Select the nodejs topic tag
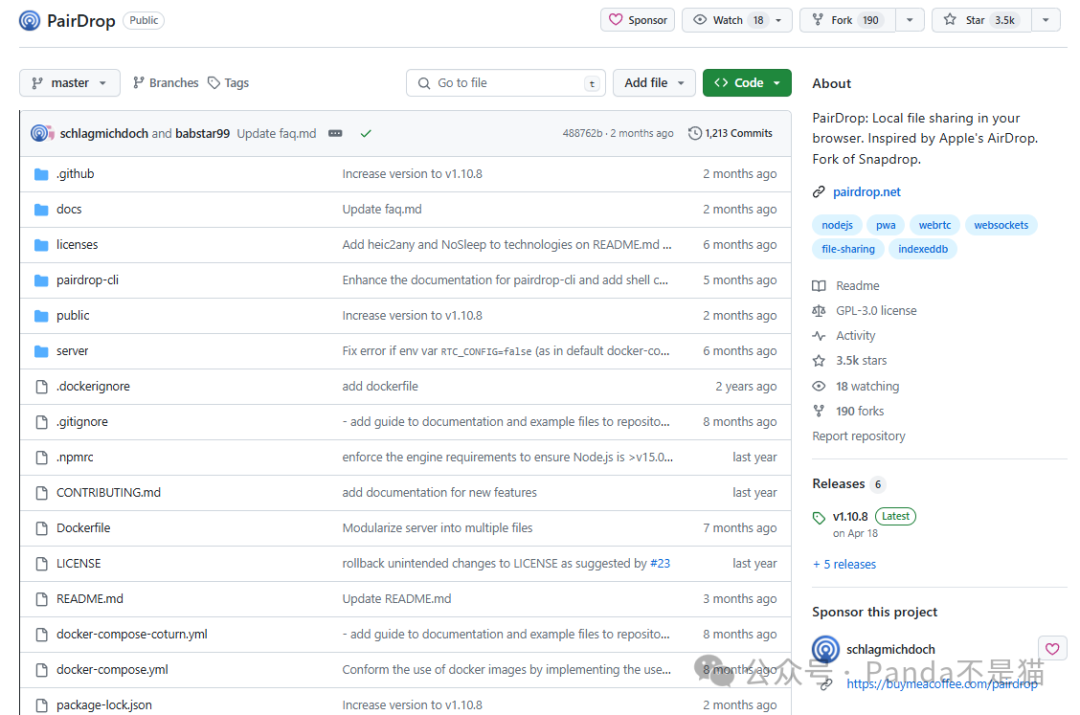 (837, 225)
